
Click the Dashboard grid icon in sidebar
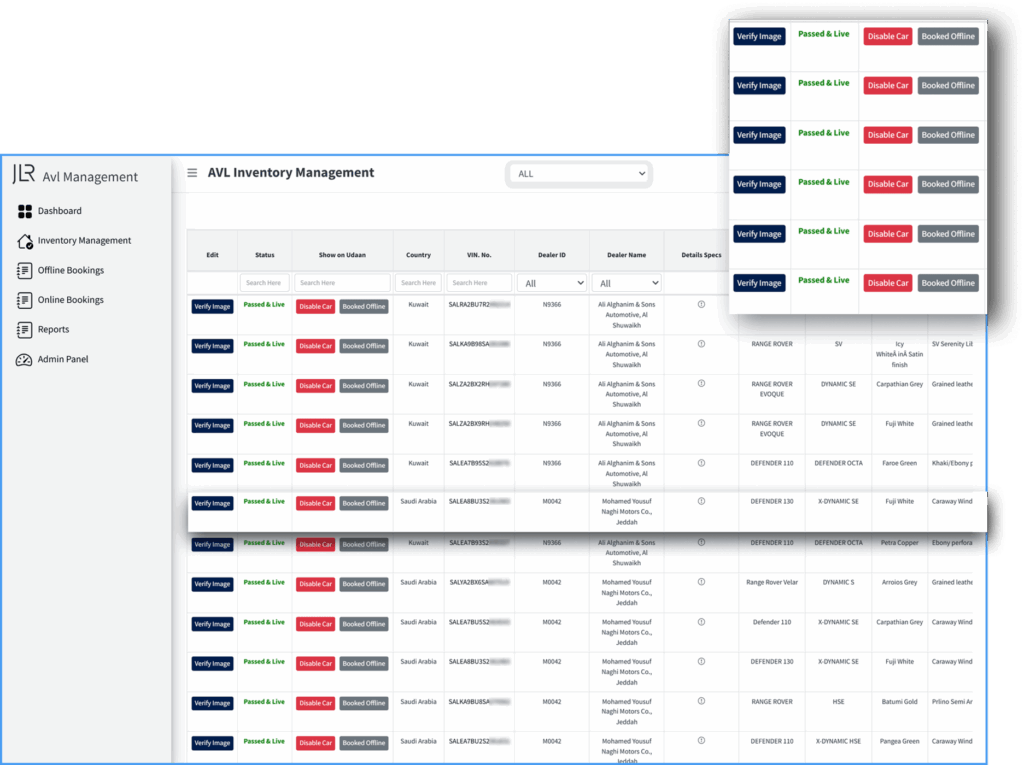click(x=25, y=211)
